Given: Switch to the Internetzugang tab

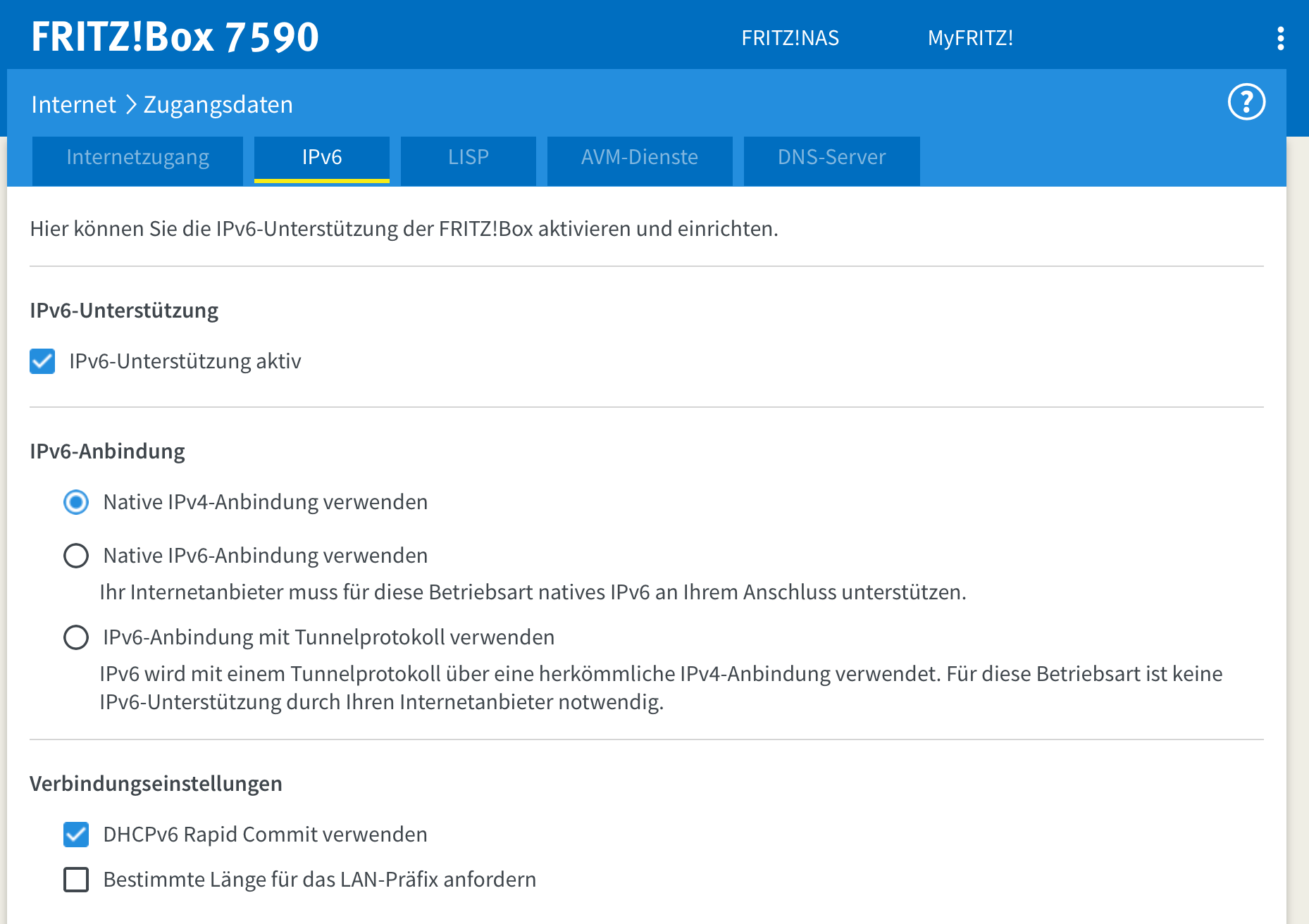Looking at the screenshot, I should 137,161.
